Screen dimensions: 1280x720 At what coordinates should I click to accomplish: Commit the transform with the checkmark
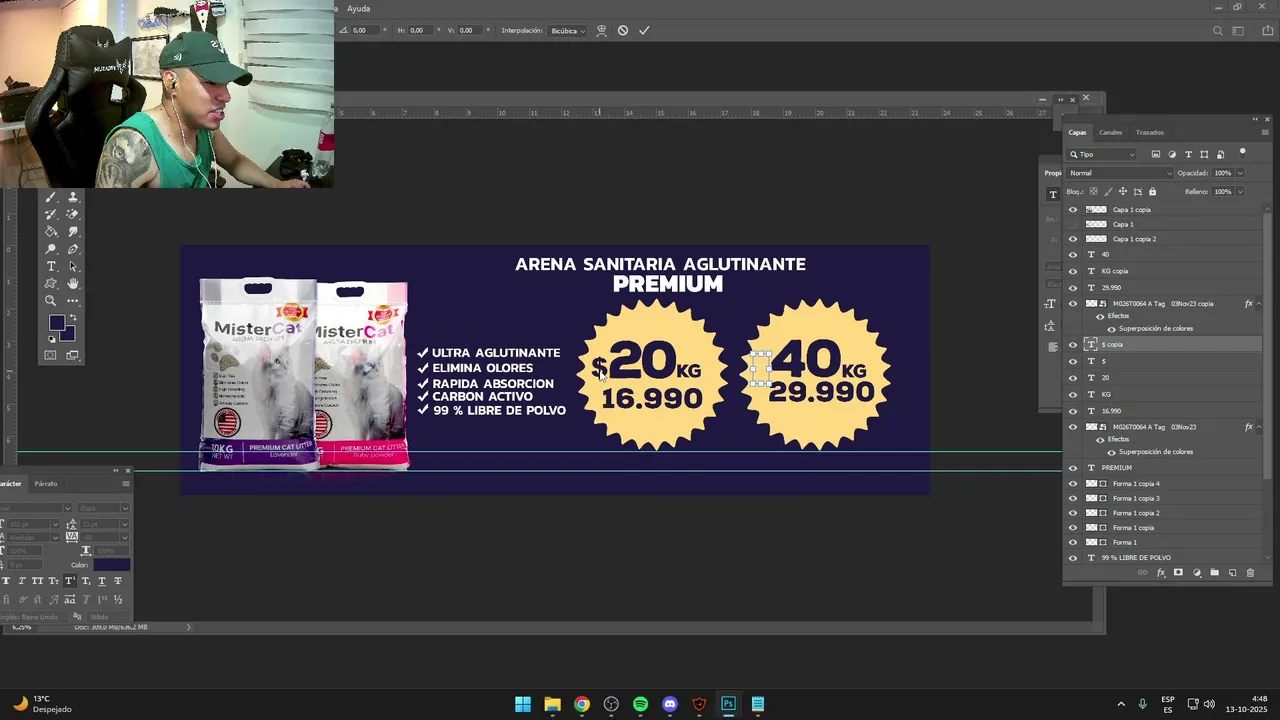[644, 31]
